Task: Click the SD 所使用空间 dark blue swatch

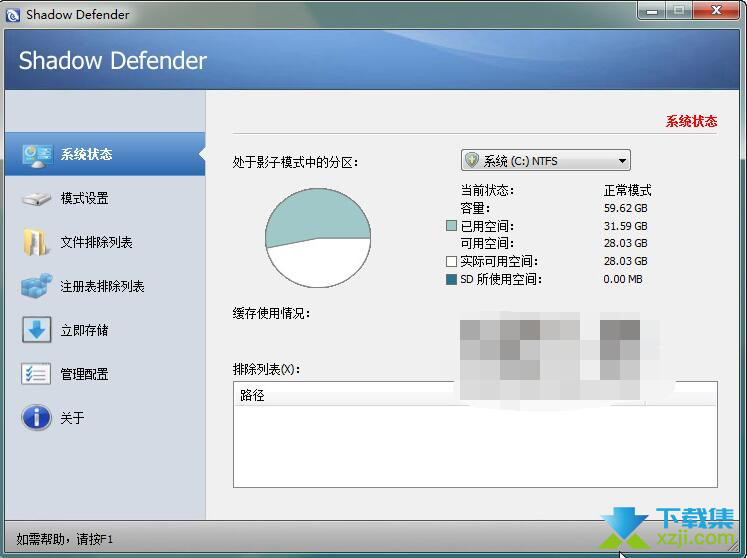Action: 451,279
